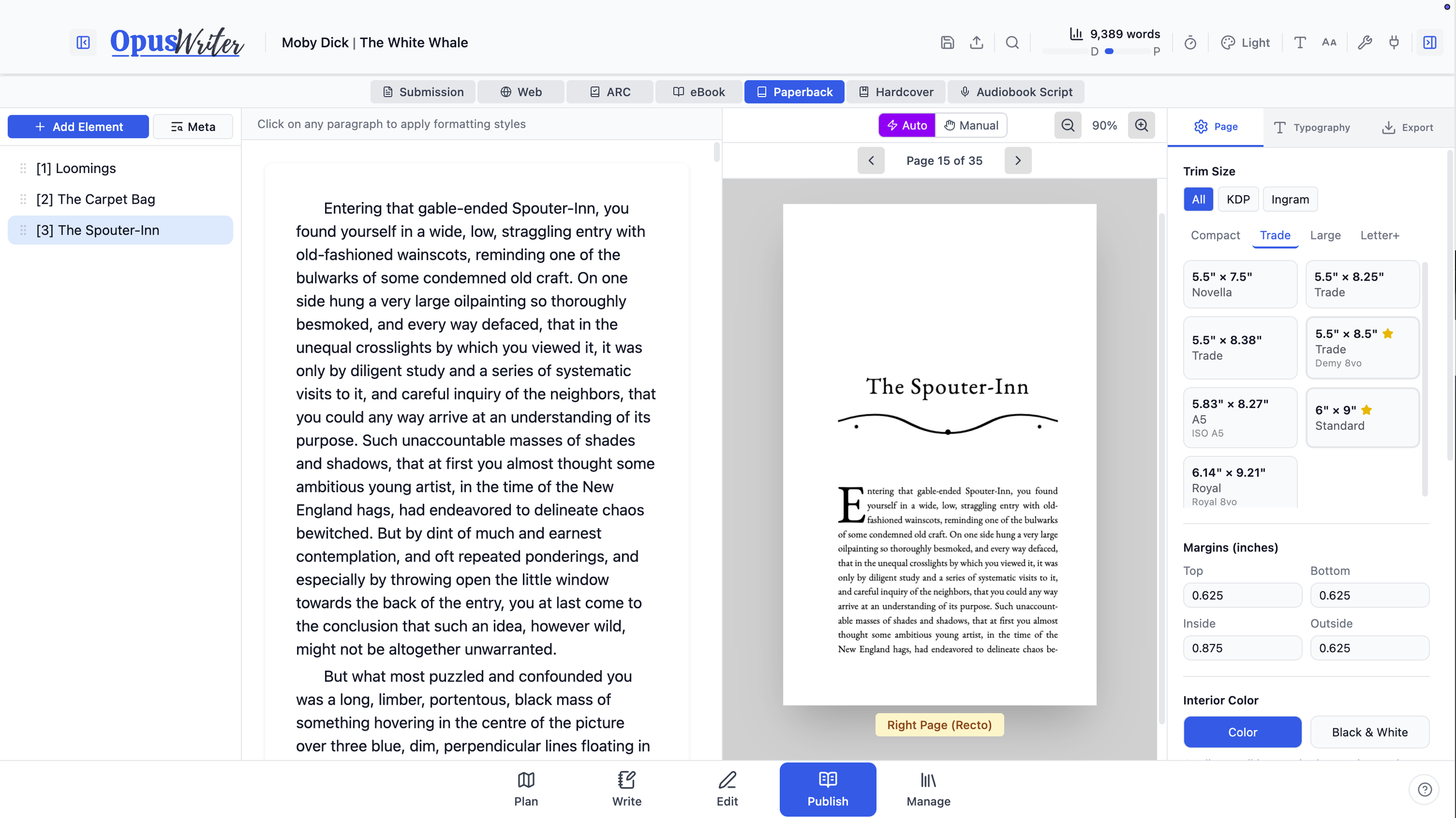
Task: Click drag handle for The Spouter-Inn
Action: pos(23,230)
